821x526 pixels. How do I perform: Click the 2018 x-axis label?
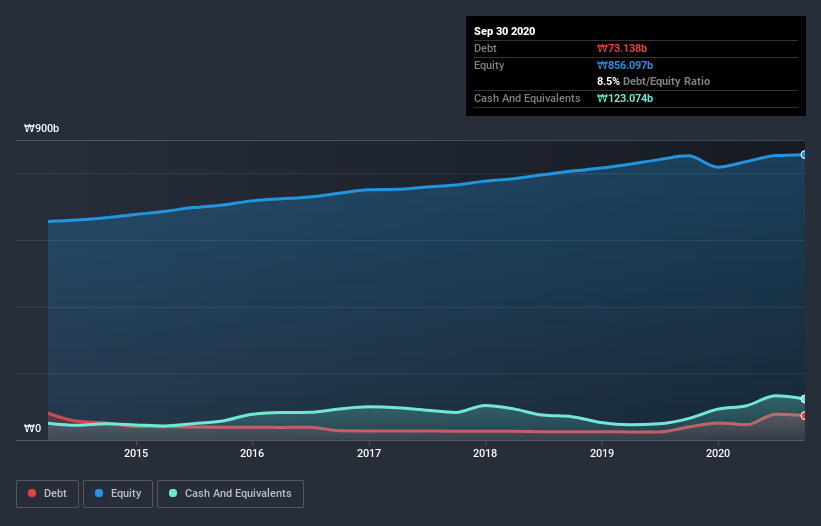(485, 453)
